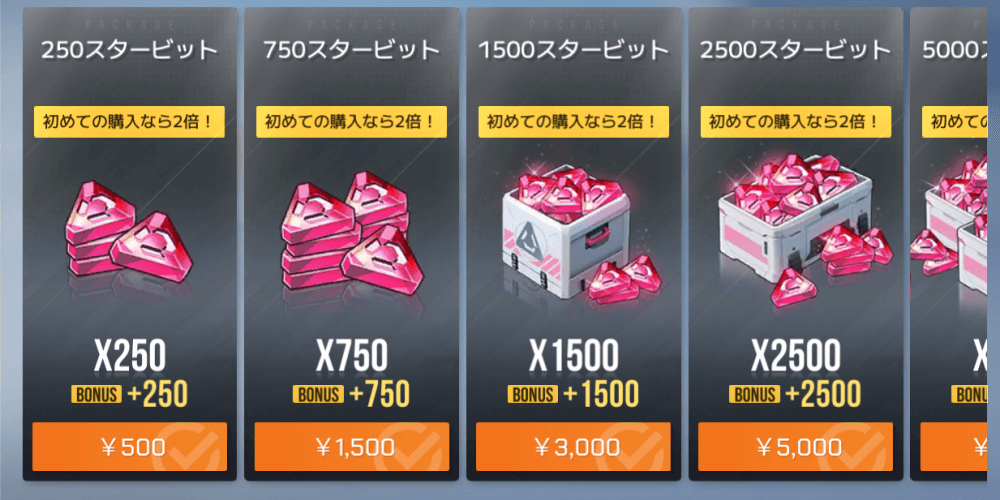Click the BONUS badge under X750

tap(318, 395)
